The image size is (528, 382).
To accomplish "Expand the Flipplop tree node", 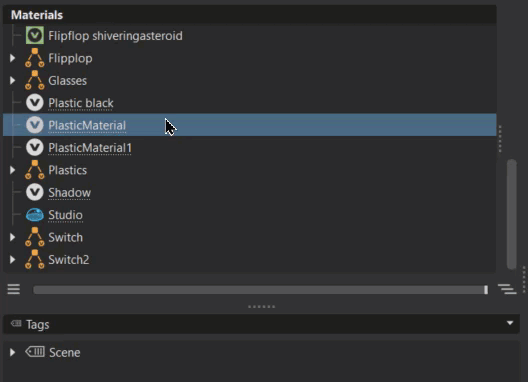I will pos(12,58).
